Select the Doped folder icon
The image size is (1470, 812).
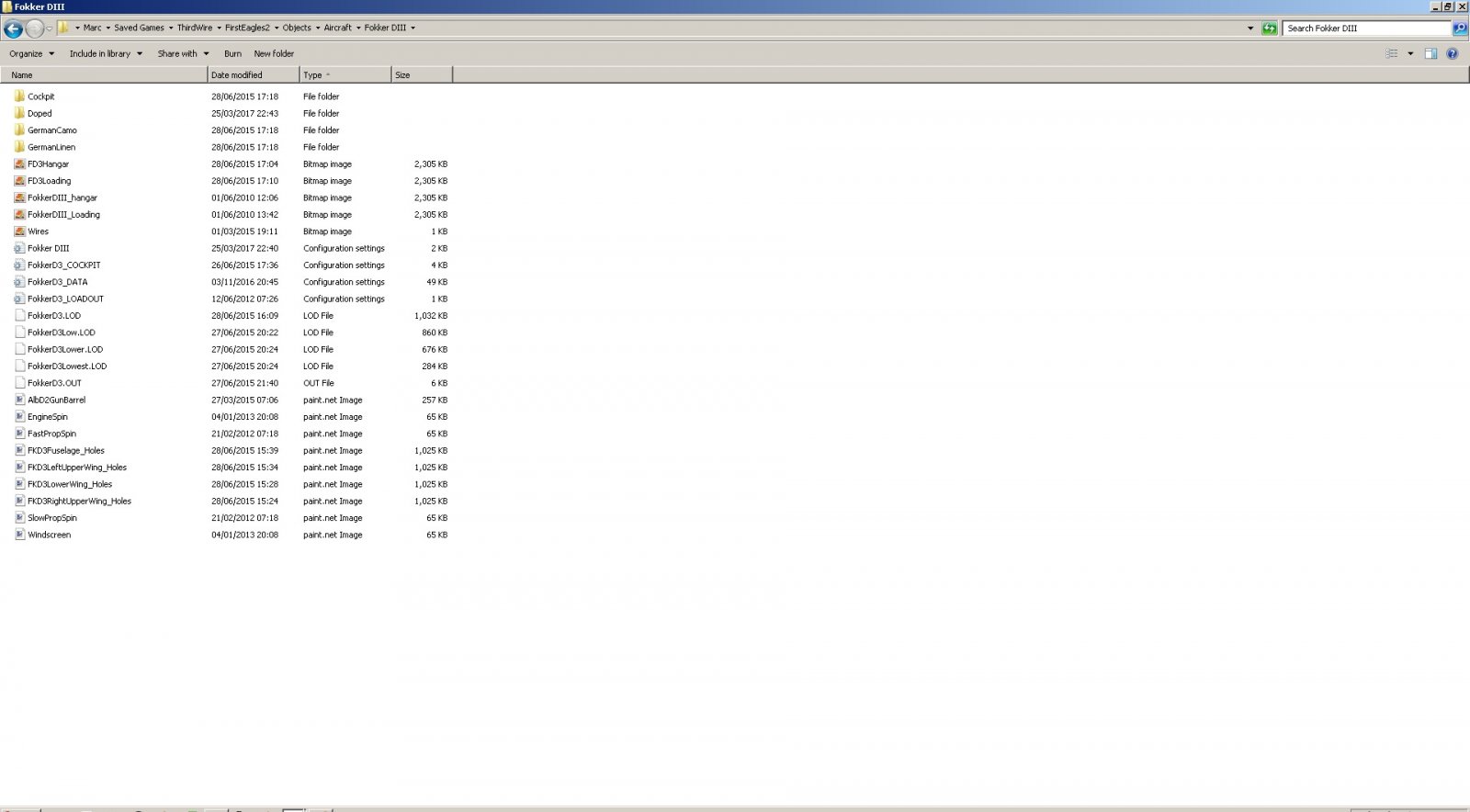(19, 113)
